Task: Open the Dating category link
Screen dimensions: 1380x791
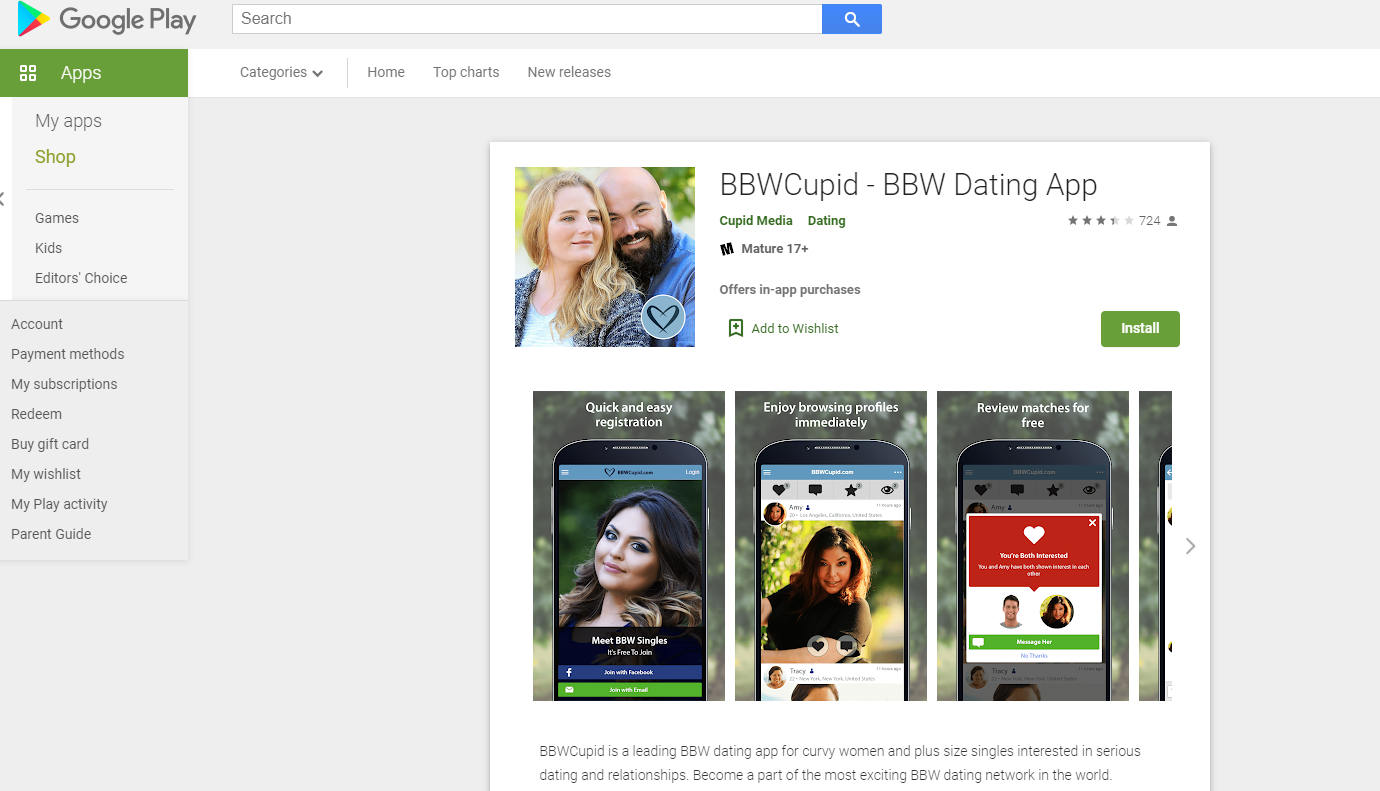Action: [x=826, y=221]
